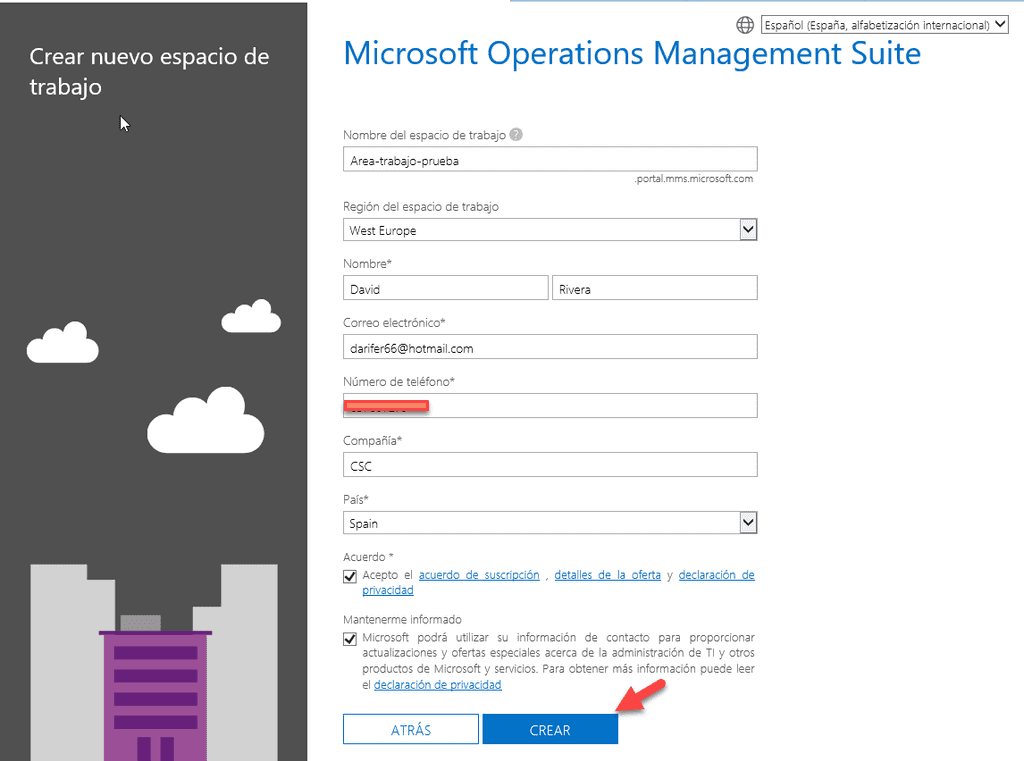Viewport: 1024px width, 761px height.
Task: Click the workspace name input field
Action: (x=549, y=159)
